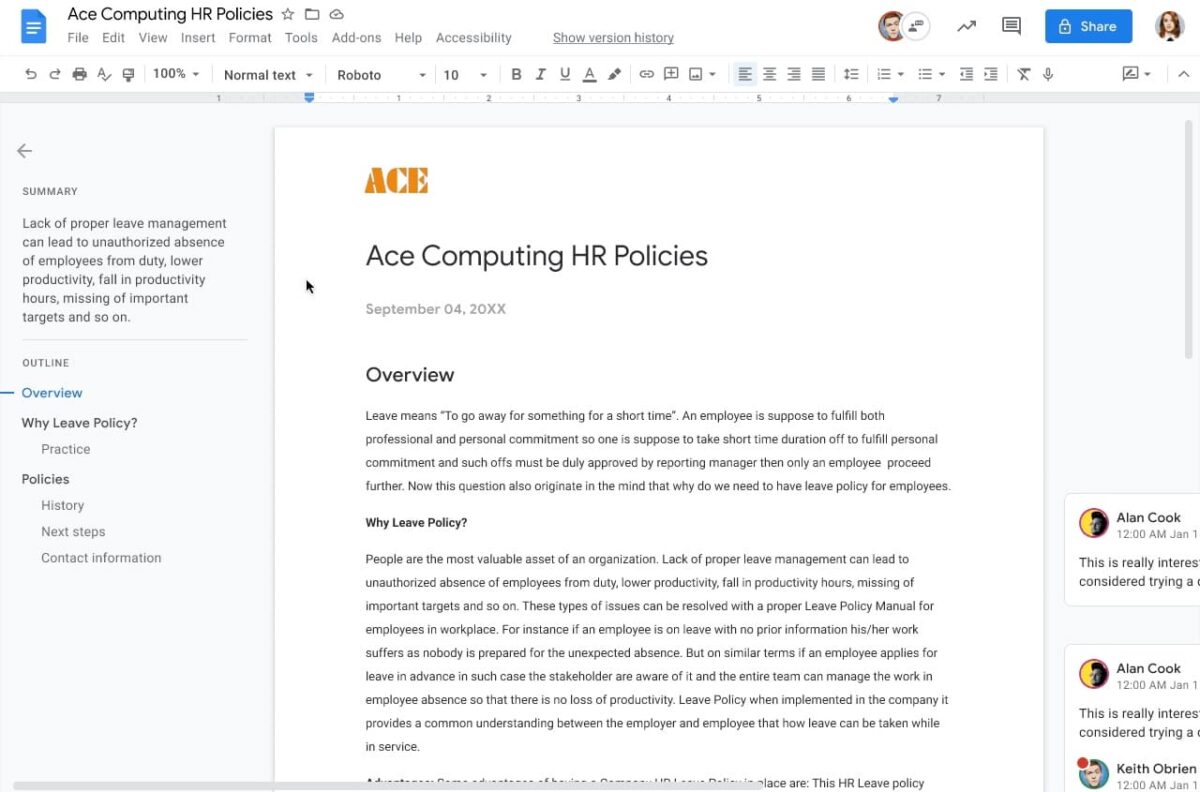This screenshot has height=792, width=1200.
Task: Open the Add-ons menu
Action: (x=356, y=37)
